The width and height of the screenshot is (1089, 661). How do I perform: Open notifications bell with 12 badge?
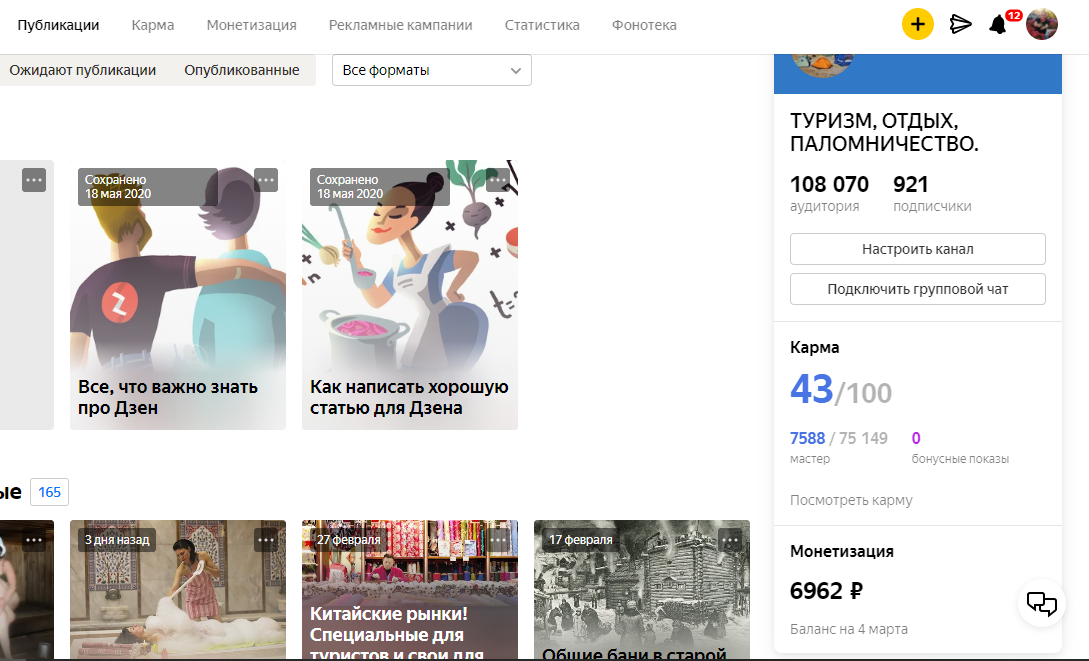click(x=998, y=24)
